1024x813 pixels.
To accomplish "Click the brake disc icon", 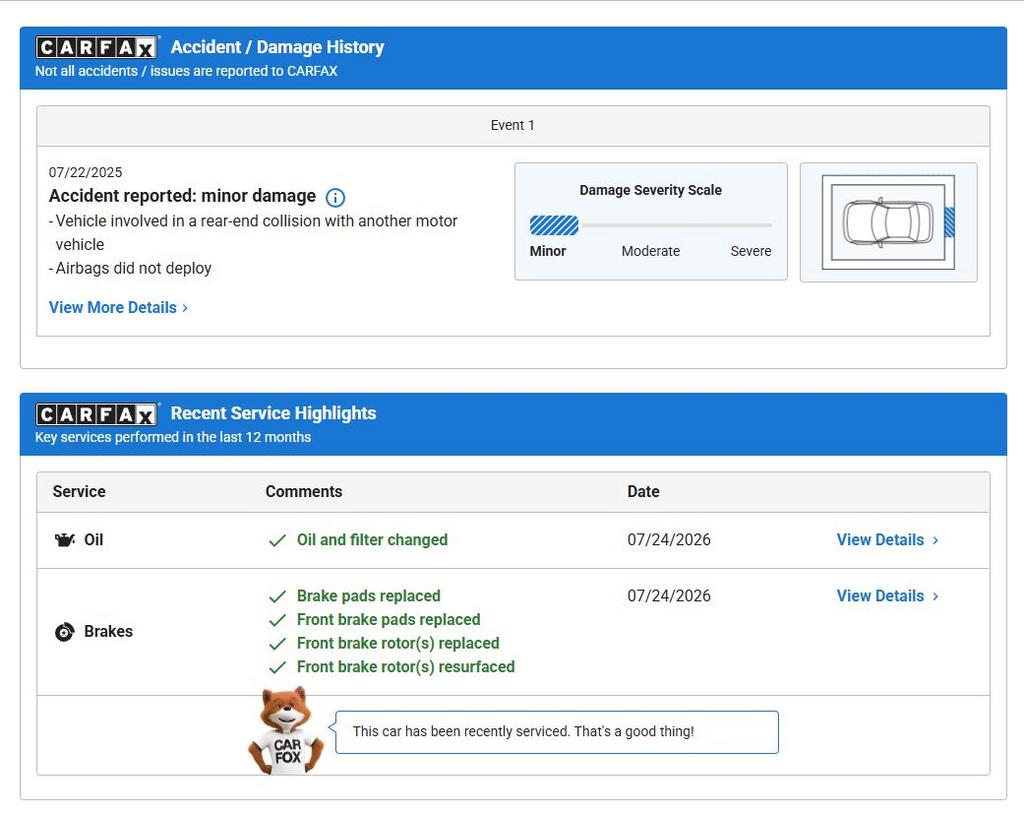I will tap(64, 632).
